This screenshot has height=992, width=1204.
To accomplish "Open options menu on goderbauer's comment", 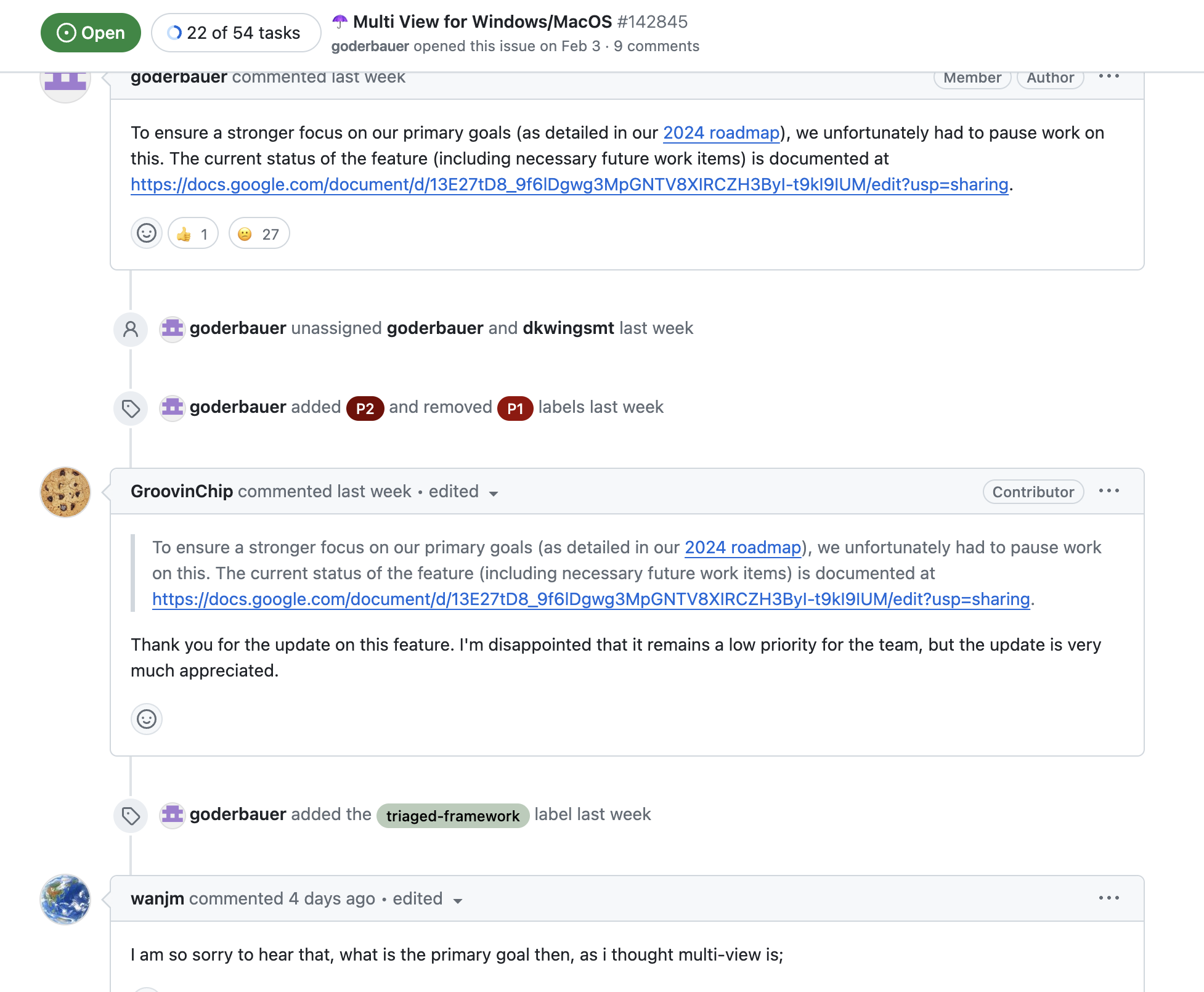I will coord(1108,76).
